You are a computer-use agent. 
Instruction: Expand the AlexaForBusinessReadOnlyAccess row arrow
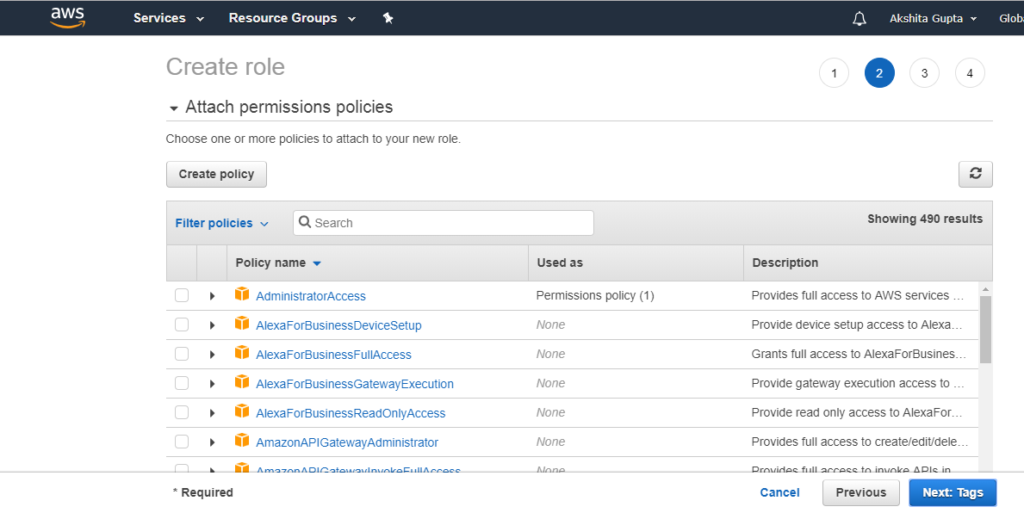pyautogui.click(x=212, y=413)
